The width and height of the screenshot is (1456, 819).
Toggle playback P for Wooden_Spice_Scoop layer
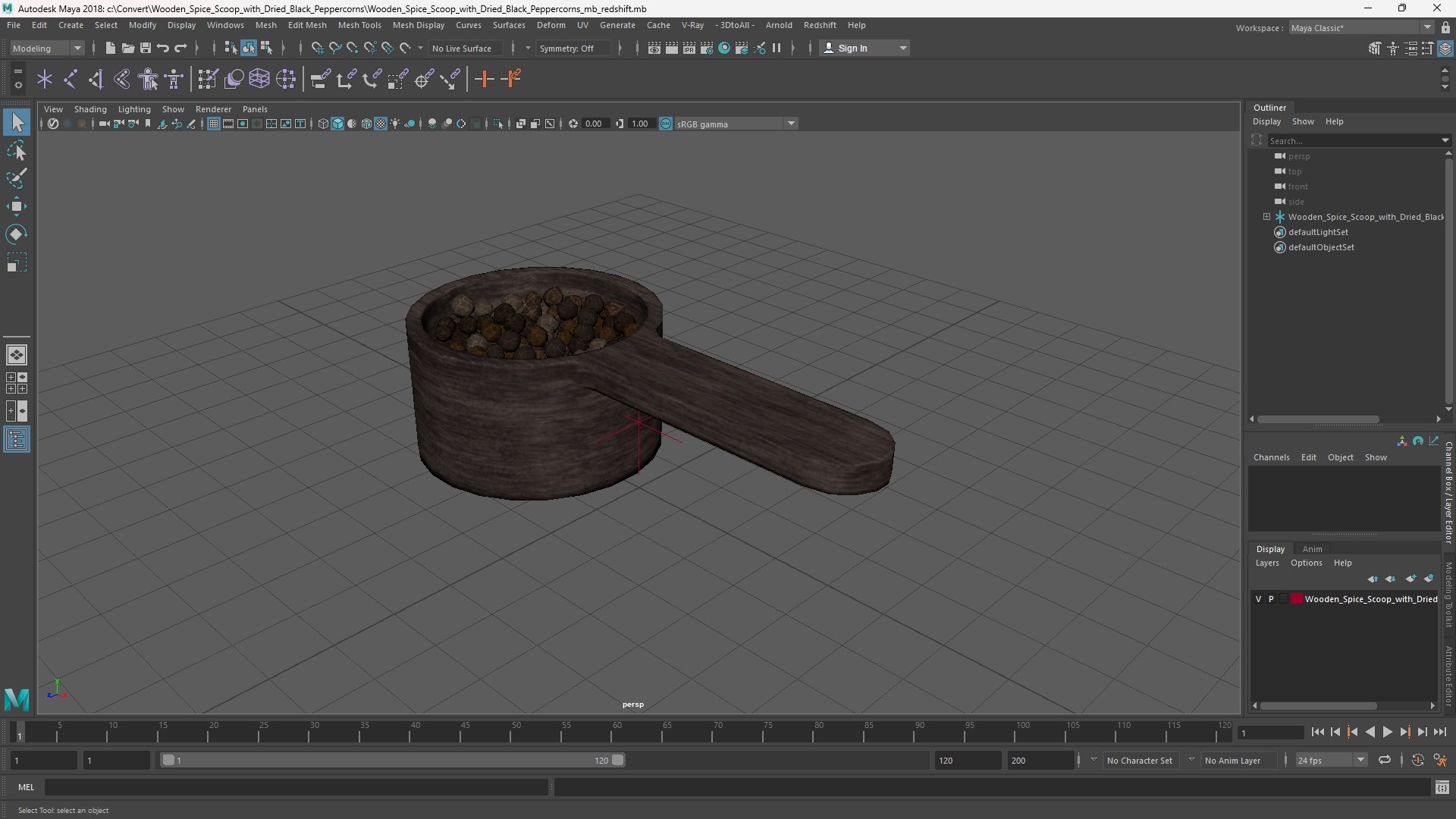point(1271,599)
